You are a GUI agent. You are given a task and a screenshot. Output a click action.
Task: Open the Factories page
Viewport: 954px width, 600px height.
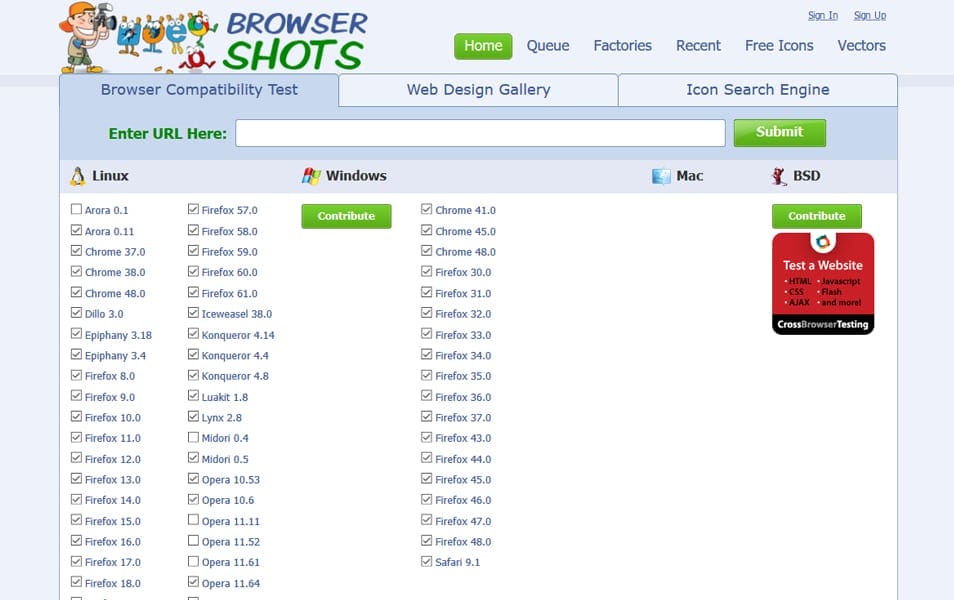pos(622,46)
